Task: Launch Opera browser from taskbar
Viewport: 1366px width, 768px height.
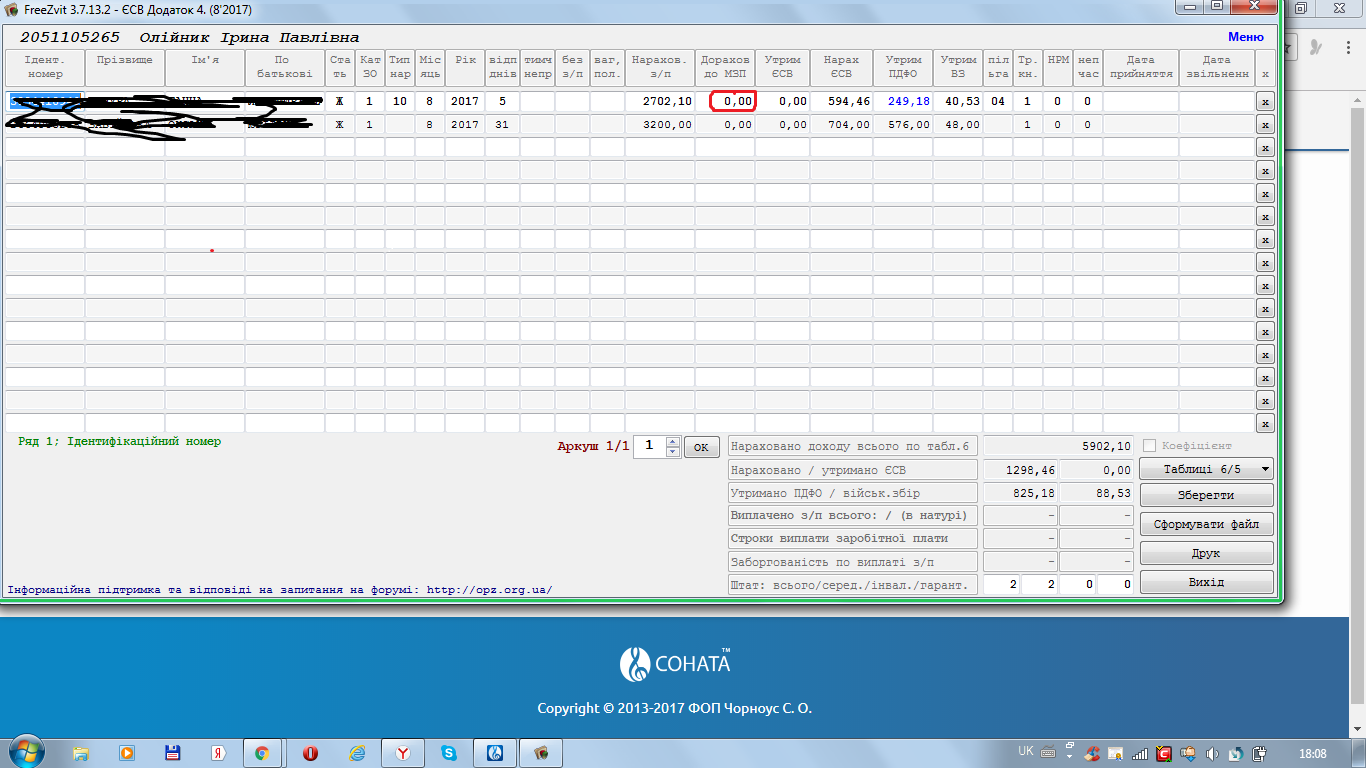Action: [x=311, y=753]
